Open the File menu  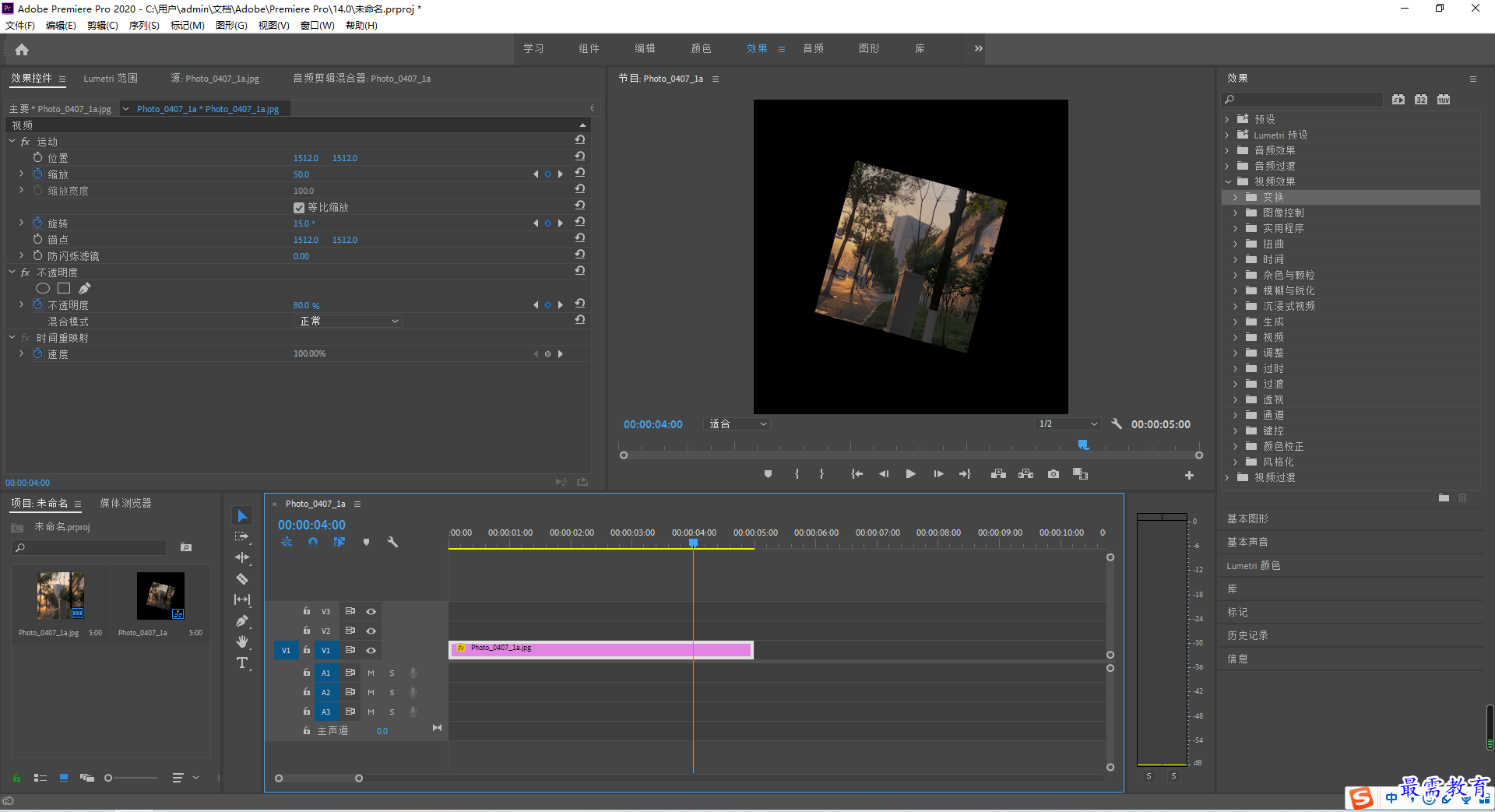(20, 25)
